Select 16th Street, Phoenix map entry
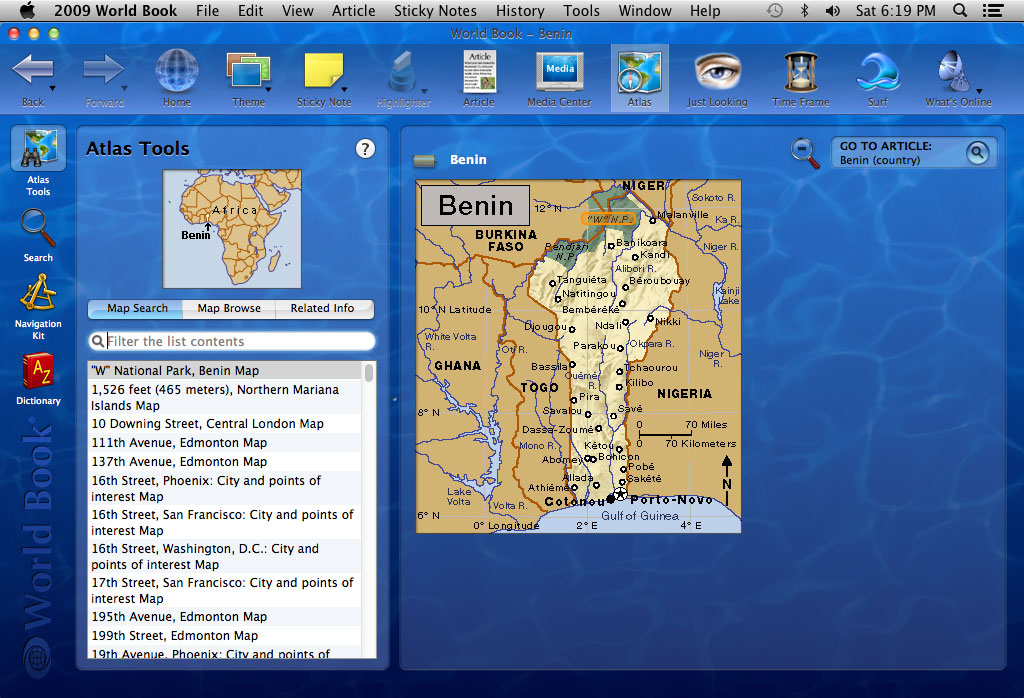Screen dimensions: 1024x698 click(225, 488)
